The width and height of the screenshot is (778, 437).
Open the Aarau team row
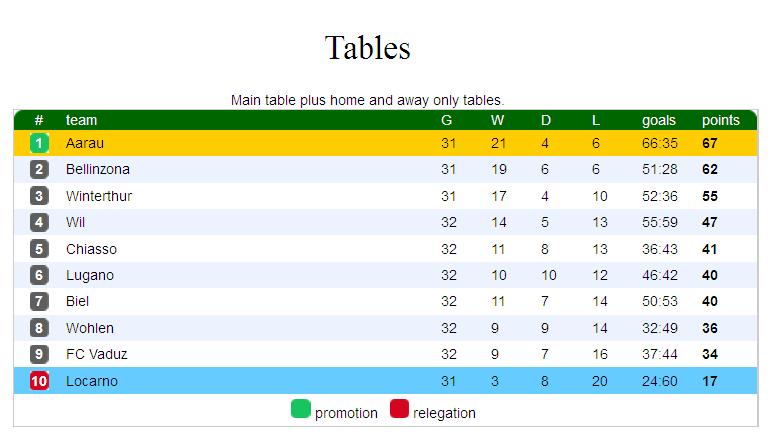click(x=85, y=143)
